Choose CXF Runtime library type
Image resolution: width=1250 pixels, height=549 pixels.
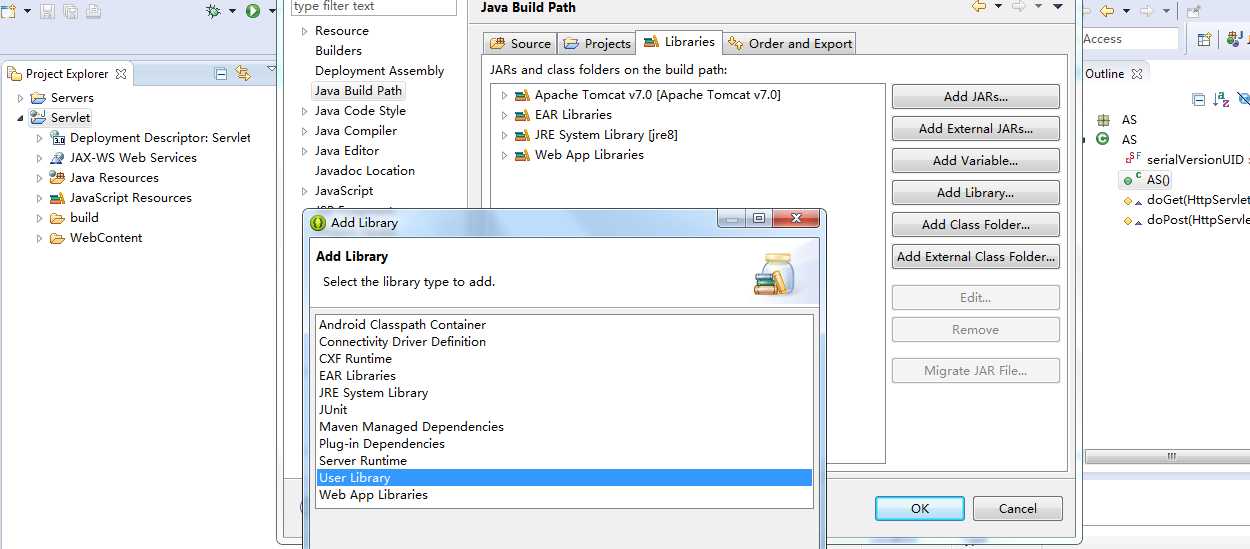(564, 359)
